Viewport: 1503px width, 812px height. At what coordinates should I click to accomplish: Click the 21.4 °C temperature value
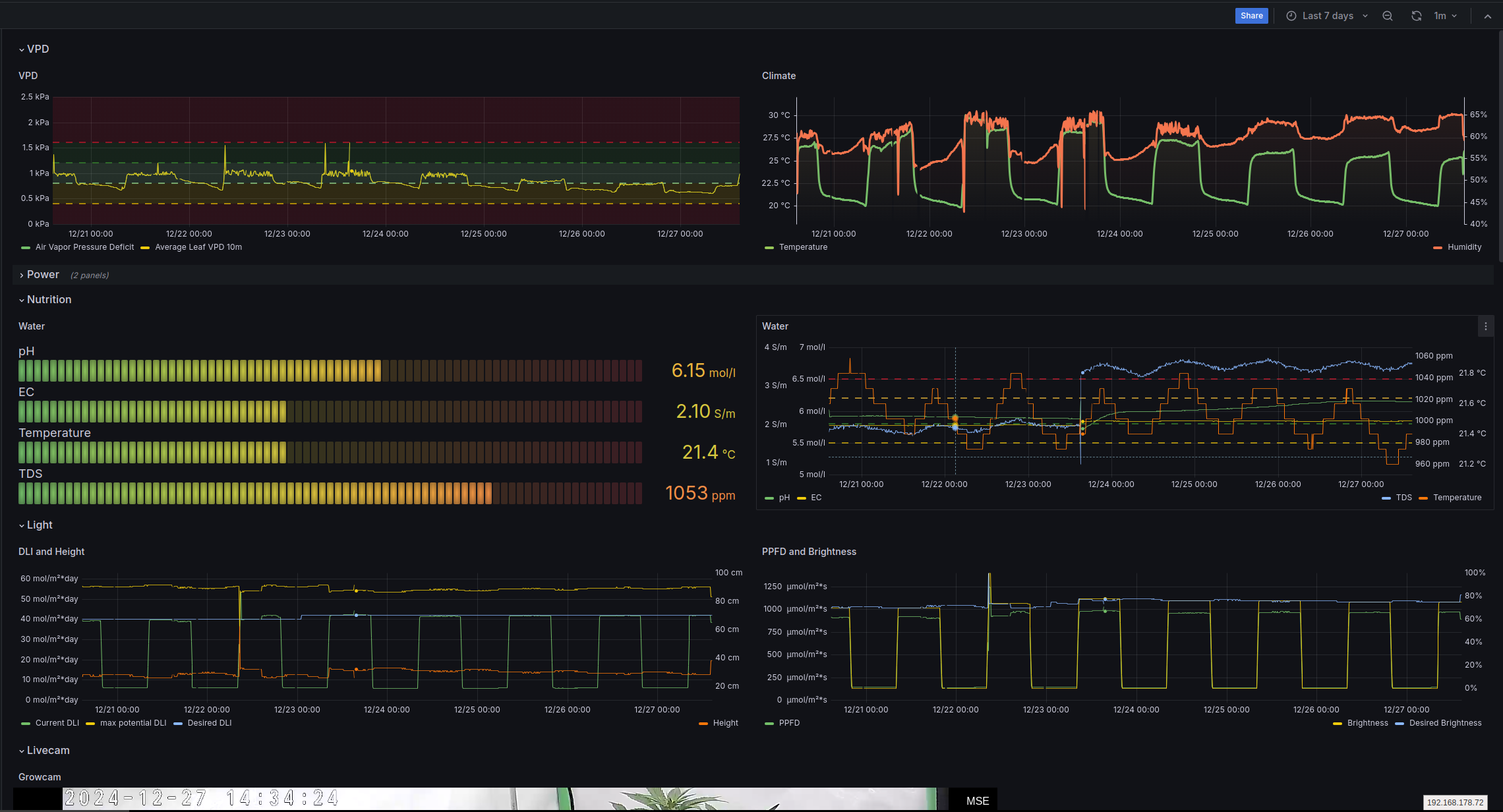click(709, 453)
